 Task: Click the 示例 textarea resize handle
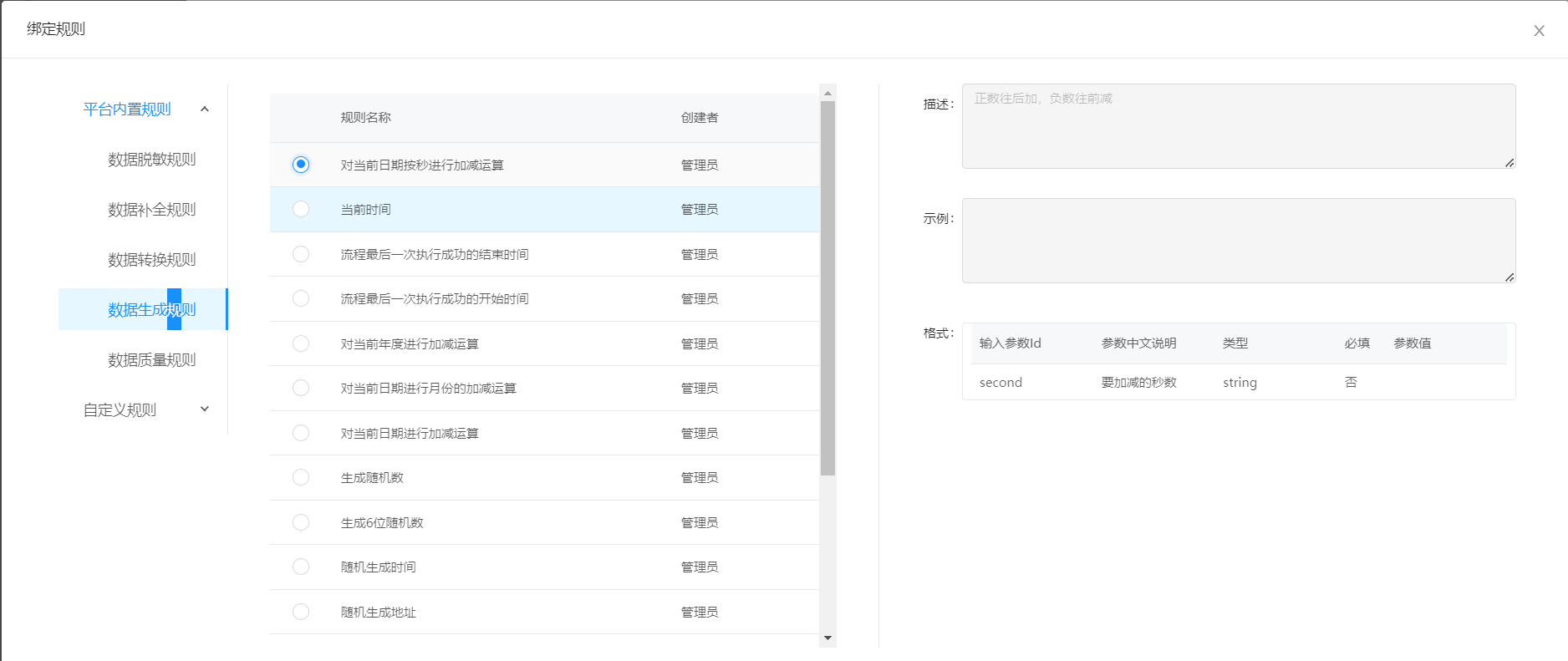click(x=1509, y=277)
